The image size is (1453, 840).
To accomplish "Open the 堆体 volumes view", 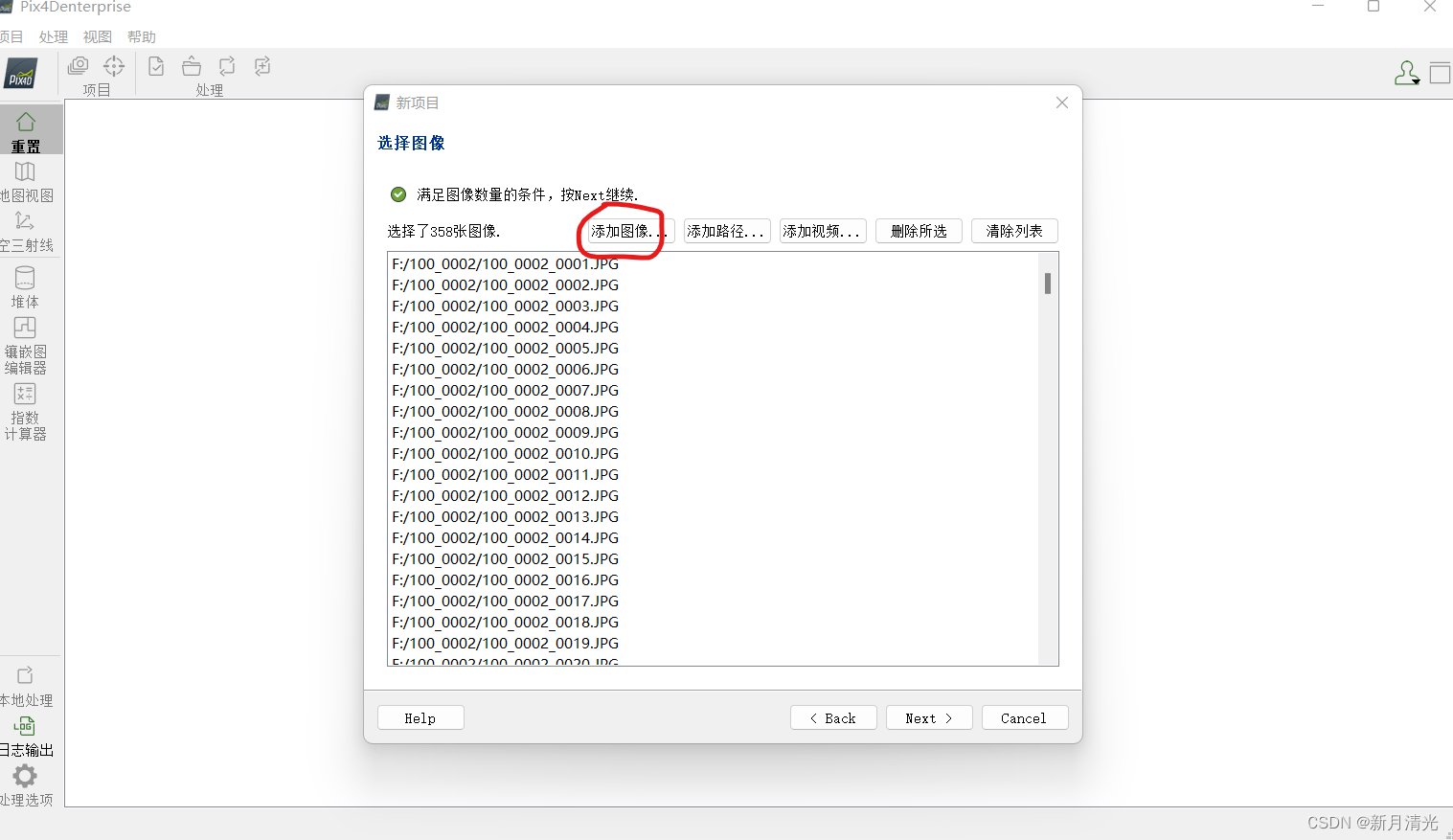I will tap(25, 287).
